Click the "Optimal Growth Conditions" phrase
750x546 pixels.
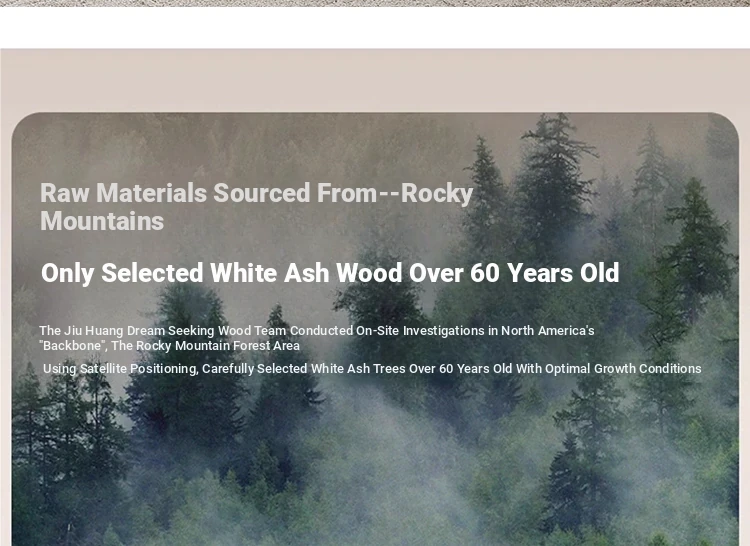tap(623, 369)
